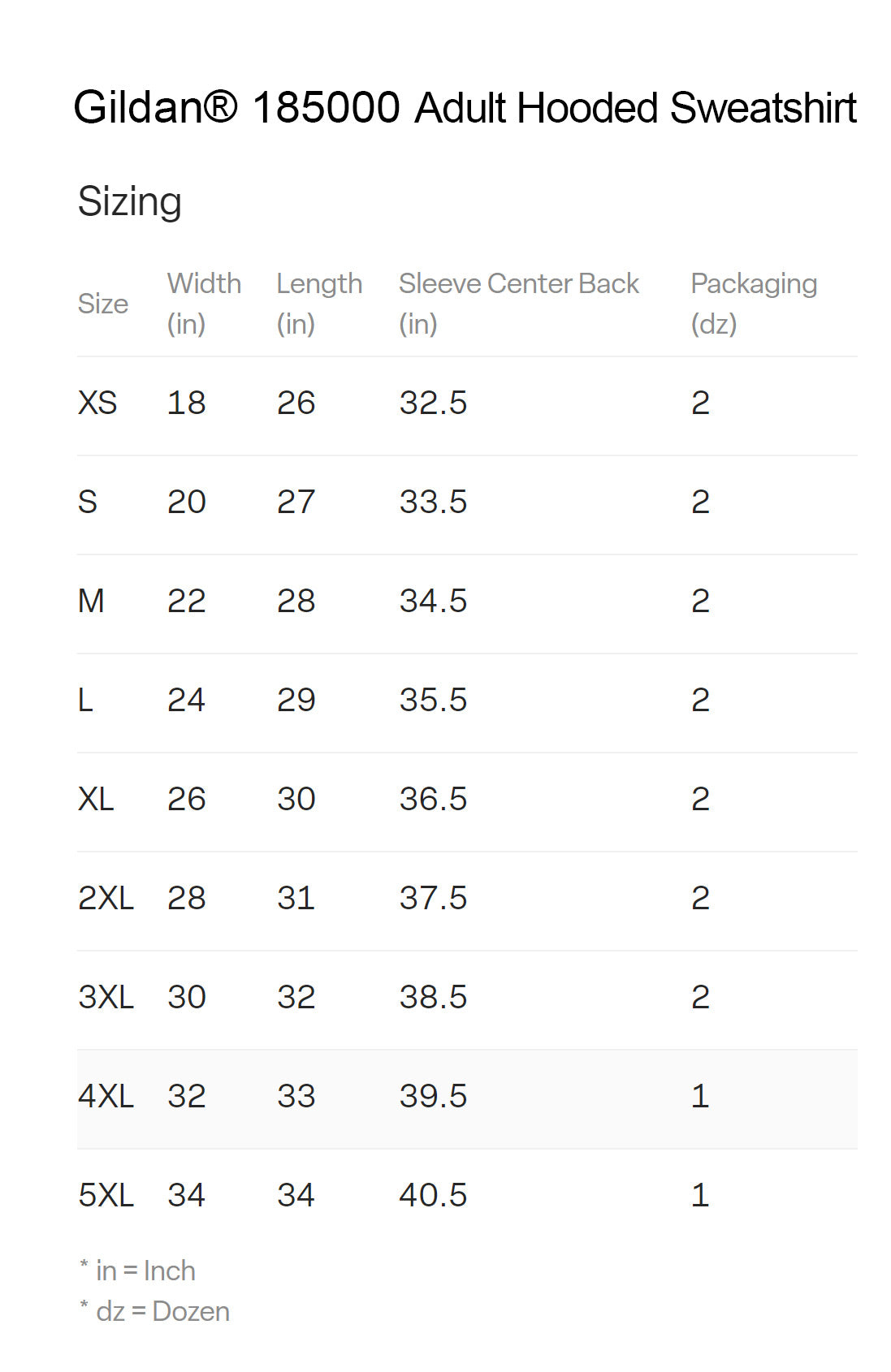Click the Sizing heading
The width and height of the screenshot is (891, 1372).
coord(129,201)
